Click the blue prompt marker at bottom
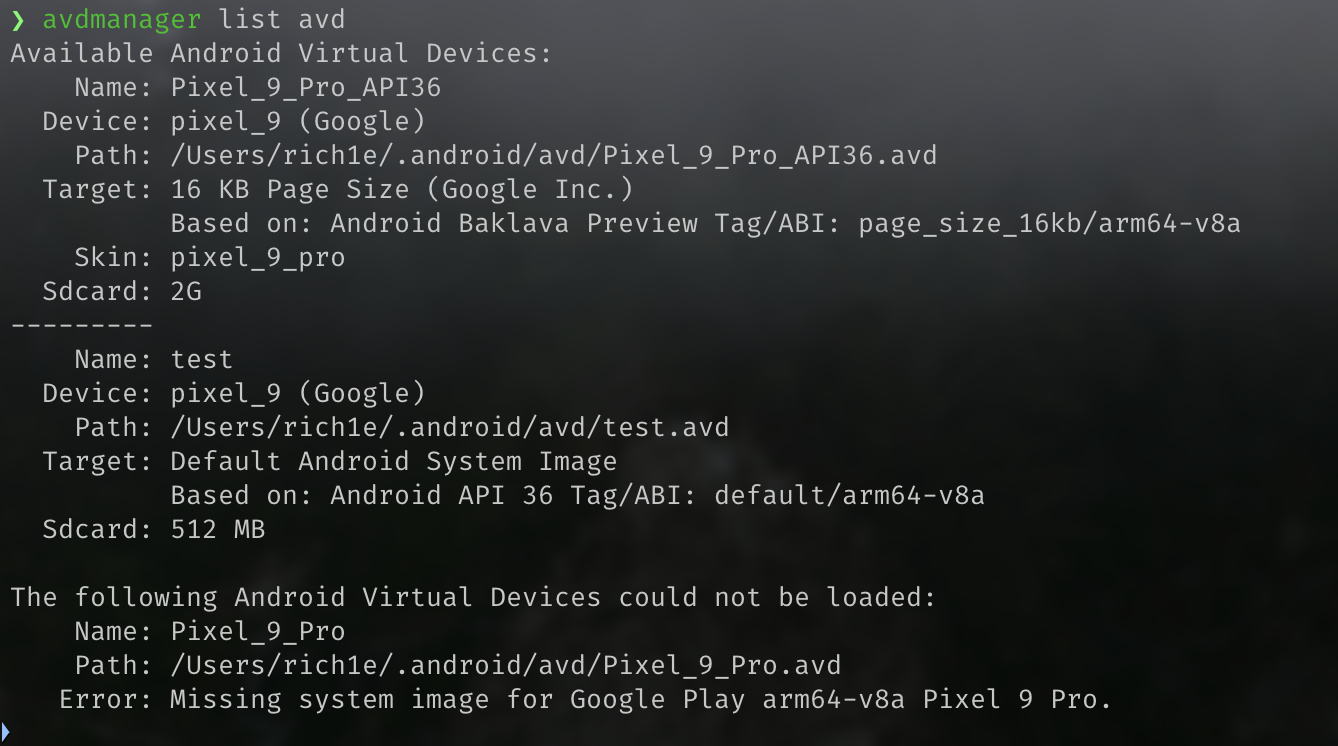The image size is (1338, 746). pos(4,733)
